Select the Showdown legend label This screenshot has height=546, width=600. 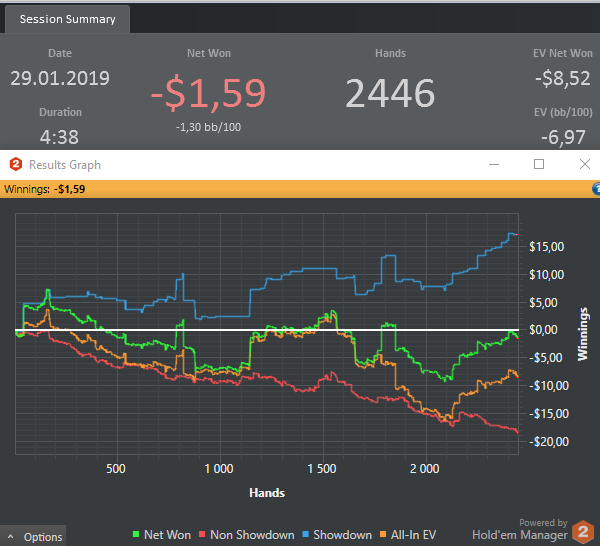click(342, 535)
